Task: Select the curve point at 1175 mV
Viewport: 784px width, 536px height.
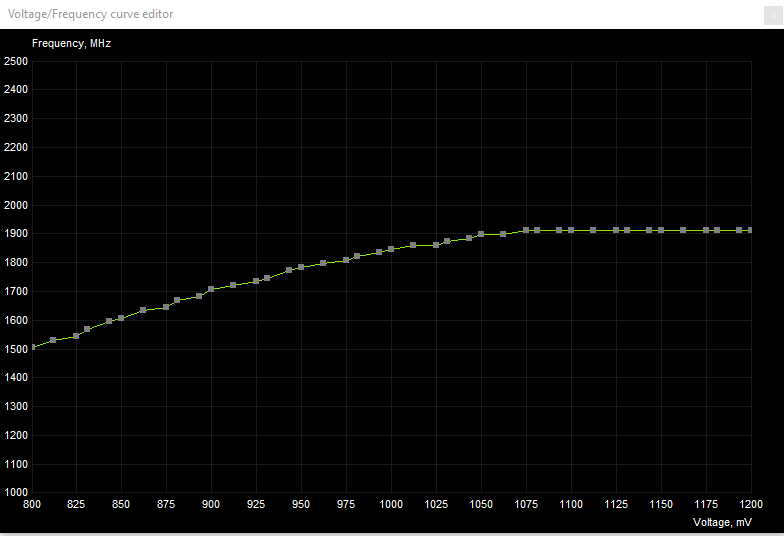Action: [706, 230]
